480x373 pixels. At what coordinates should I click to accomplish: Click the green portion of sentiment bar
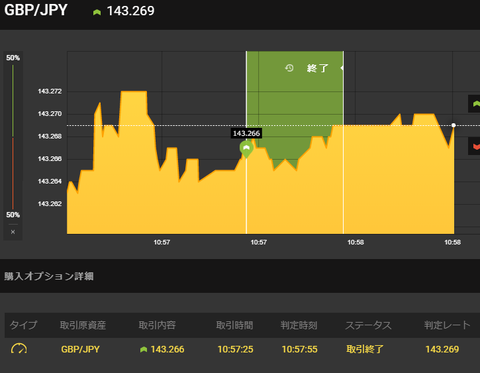13,101
